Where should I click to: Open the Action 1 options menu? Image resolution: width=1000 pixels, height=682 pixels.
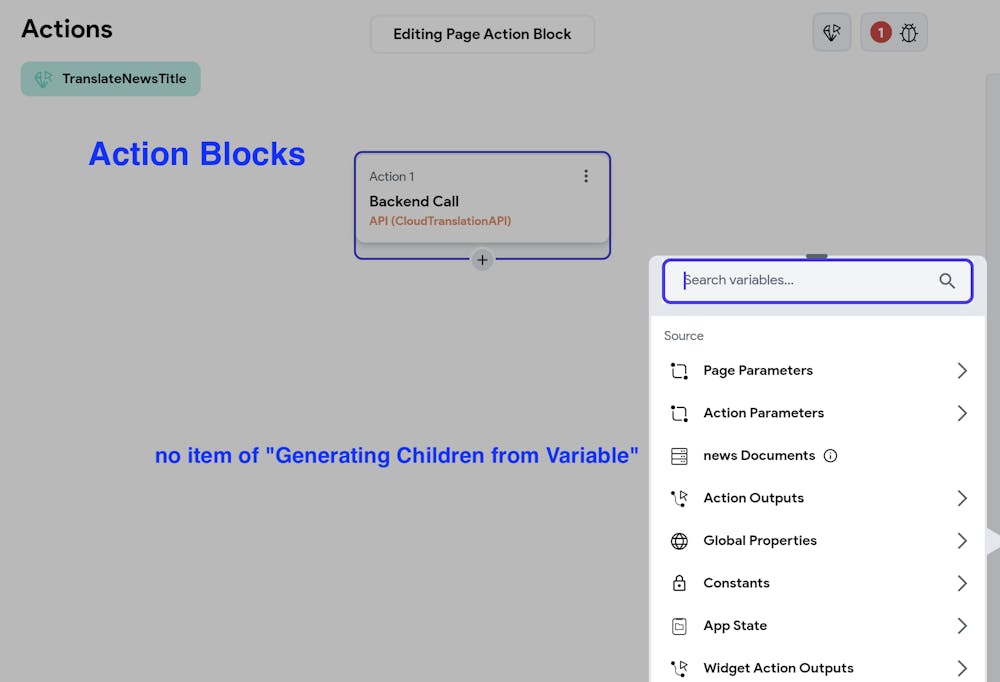(x=586, y=175)
